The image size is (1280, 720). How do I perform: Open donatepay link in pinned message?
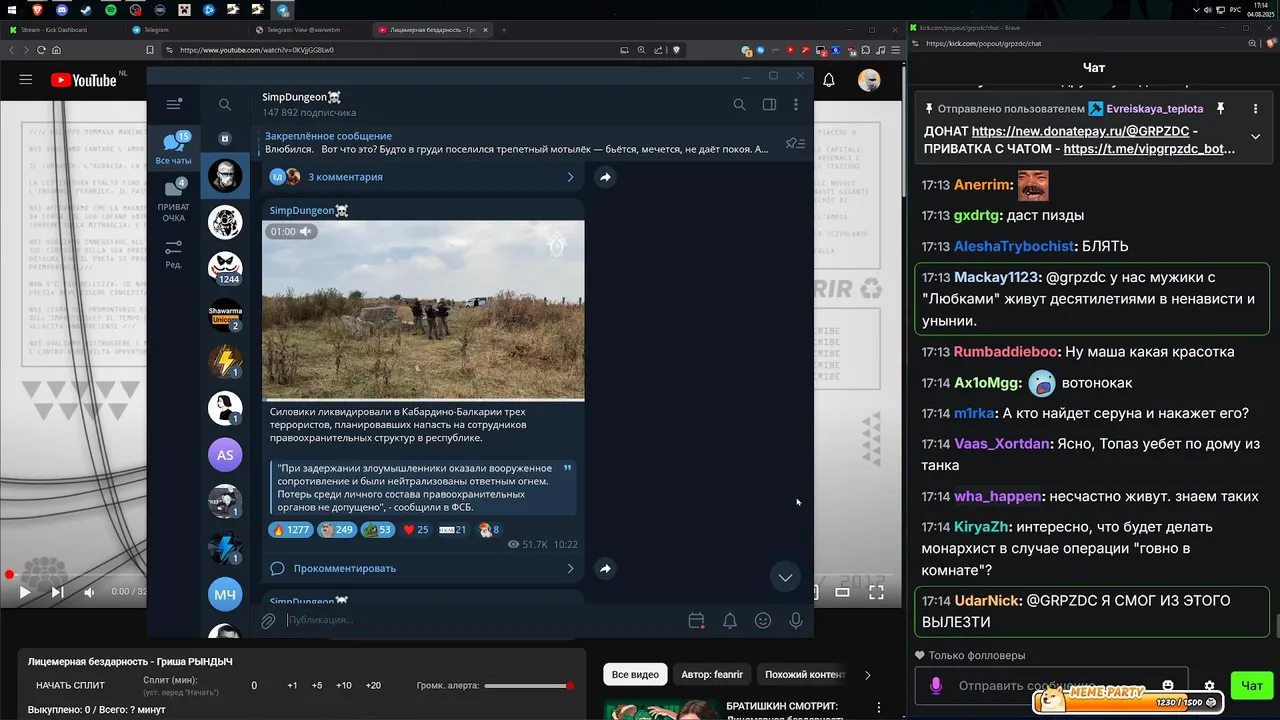[x=1079, y=131]
